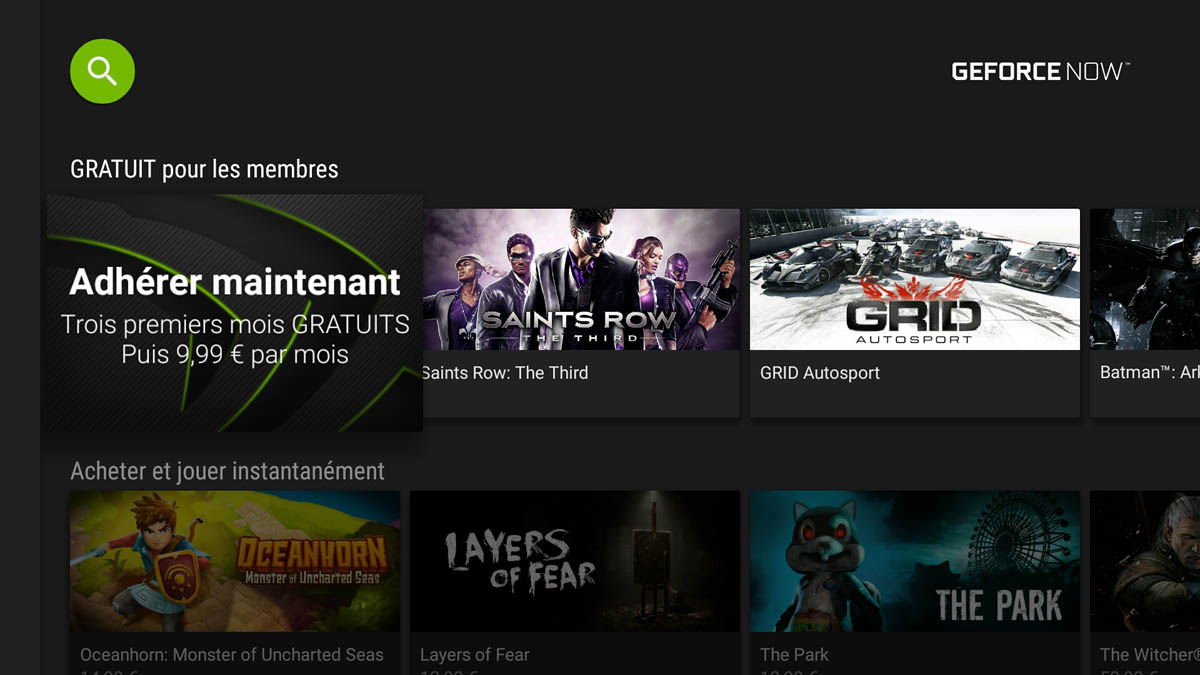Select The Witcher cover image
This screenshot has width=1200, height=675.
[x=1145, y=560]
